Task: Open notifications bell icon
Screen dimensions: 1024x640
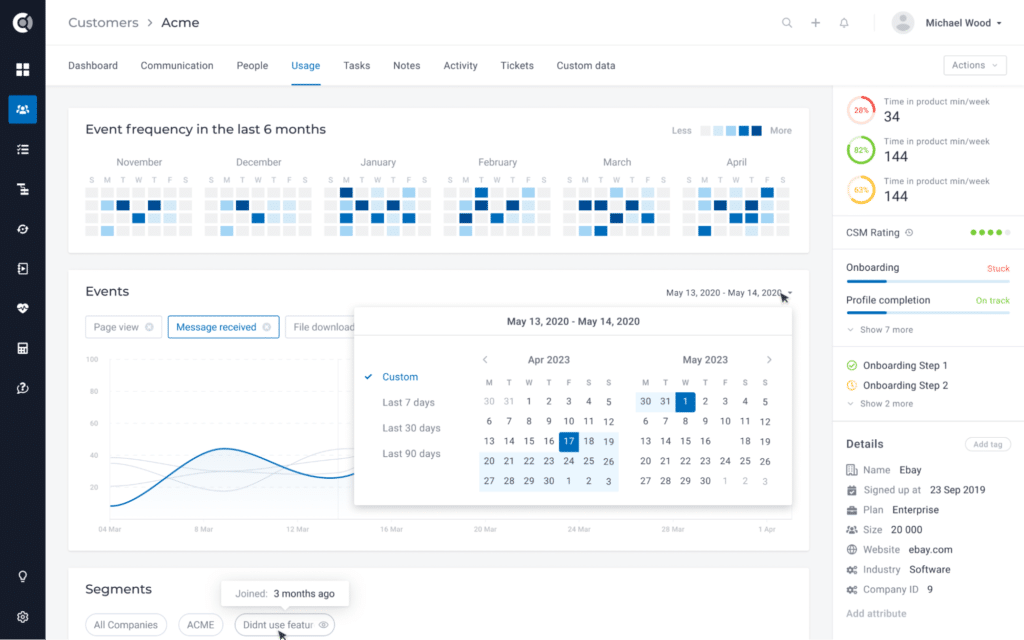Action: (x=844, y=23)
